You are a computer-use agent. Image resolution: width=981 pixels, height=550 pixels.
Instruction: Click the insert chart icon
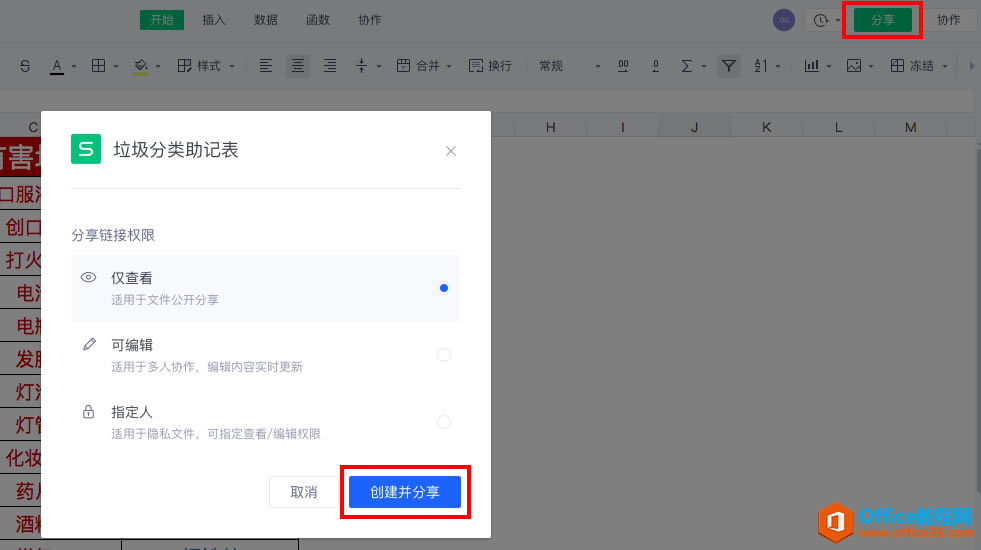812,66
